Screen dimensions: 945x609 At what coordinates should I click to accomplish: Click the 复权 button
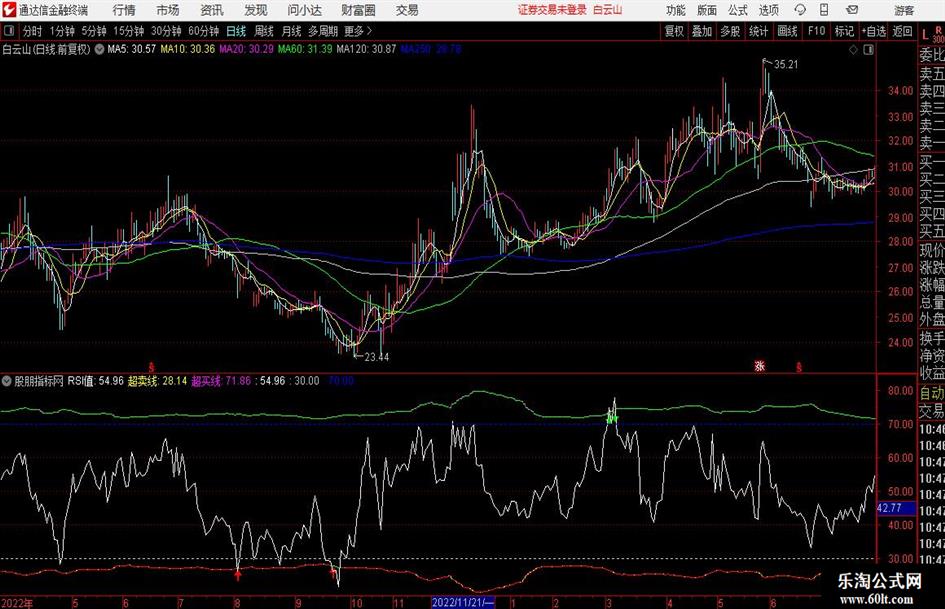(x=674, y=31)
